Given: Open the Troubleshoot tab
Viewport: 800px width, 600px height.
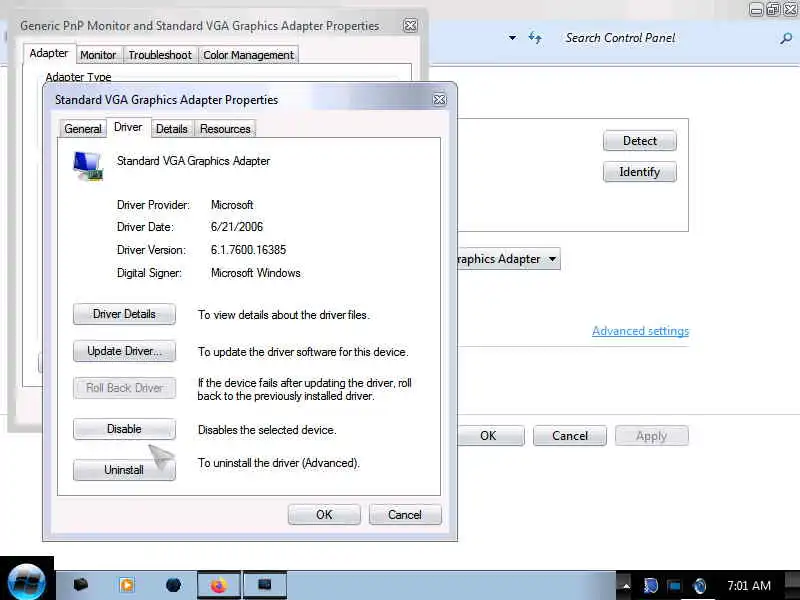Looking at the screenshot, I should [160, 55].
